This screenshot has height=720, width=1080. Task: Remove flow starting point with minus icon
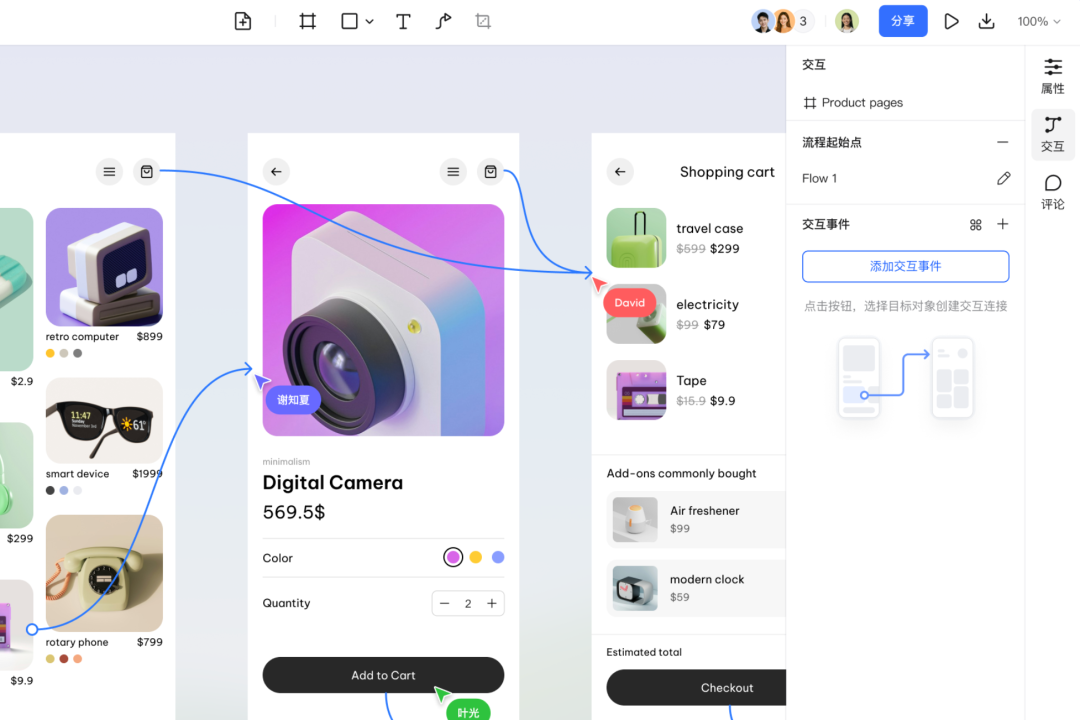(1002, 142)
